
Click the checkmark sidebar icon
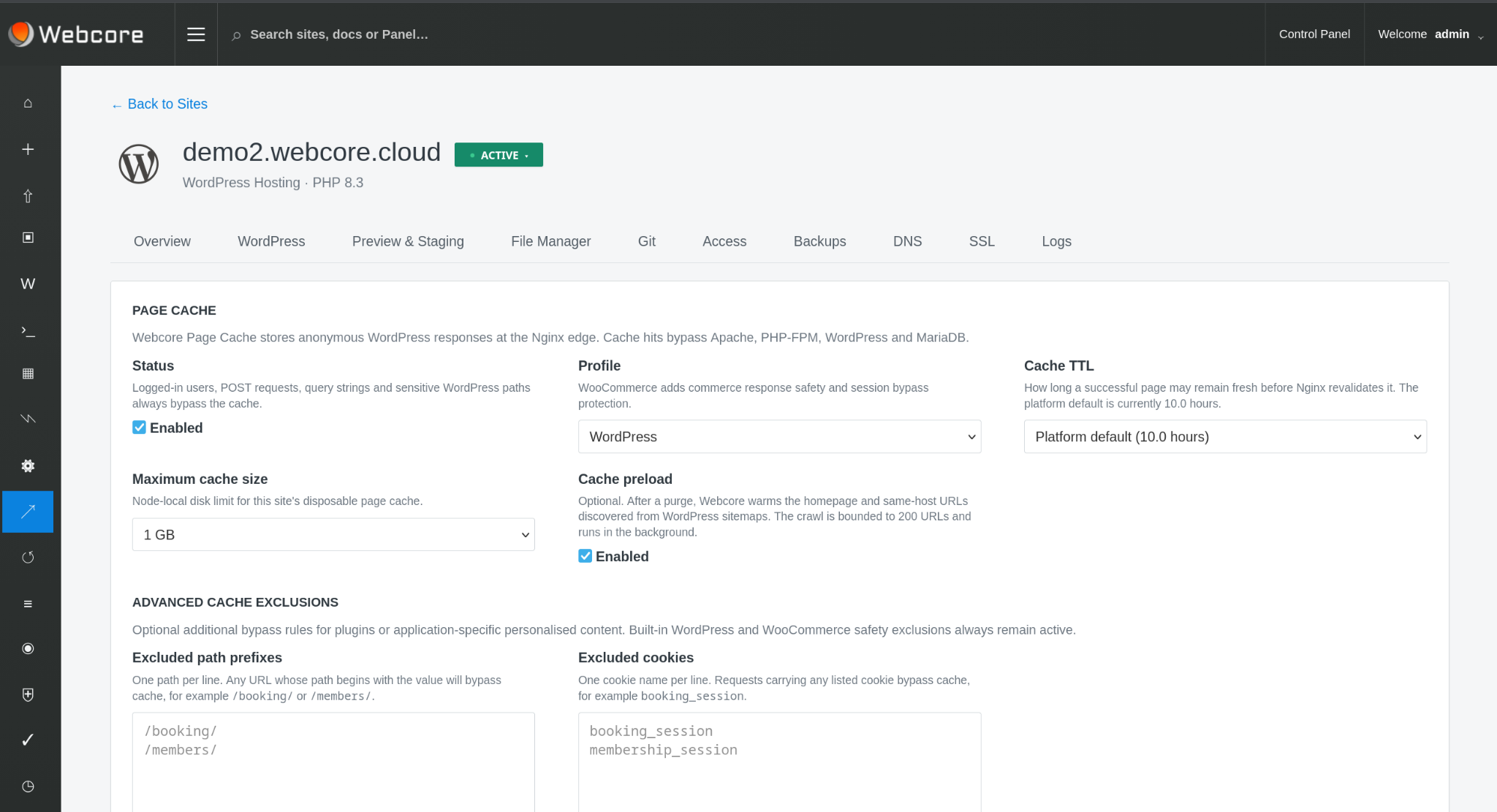(28, 740)
